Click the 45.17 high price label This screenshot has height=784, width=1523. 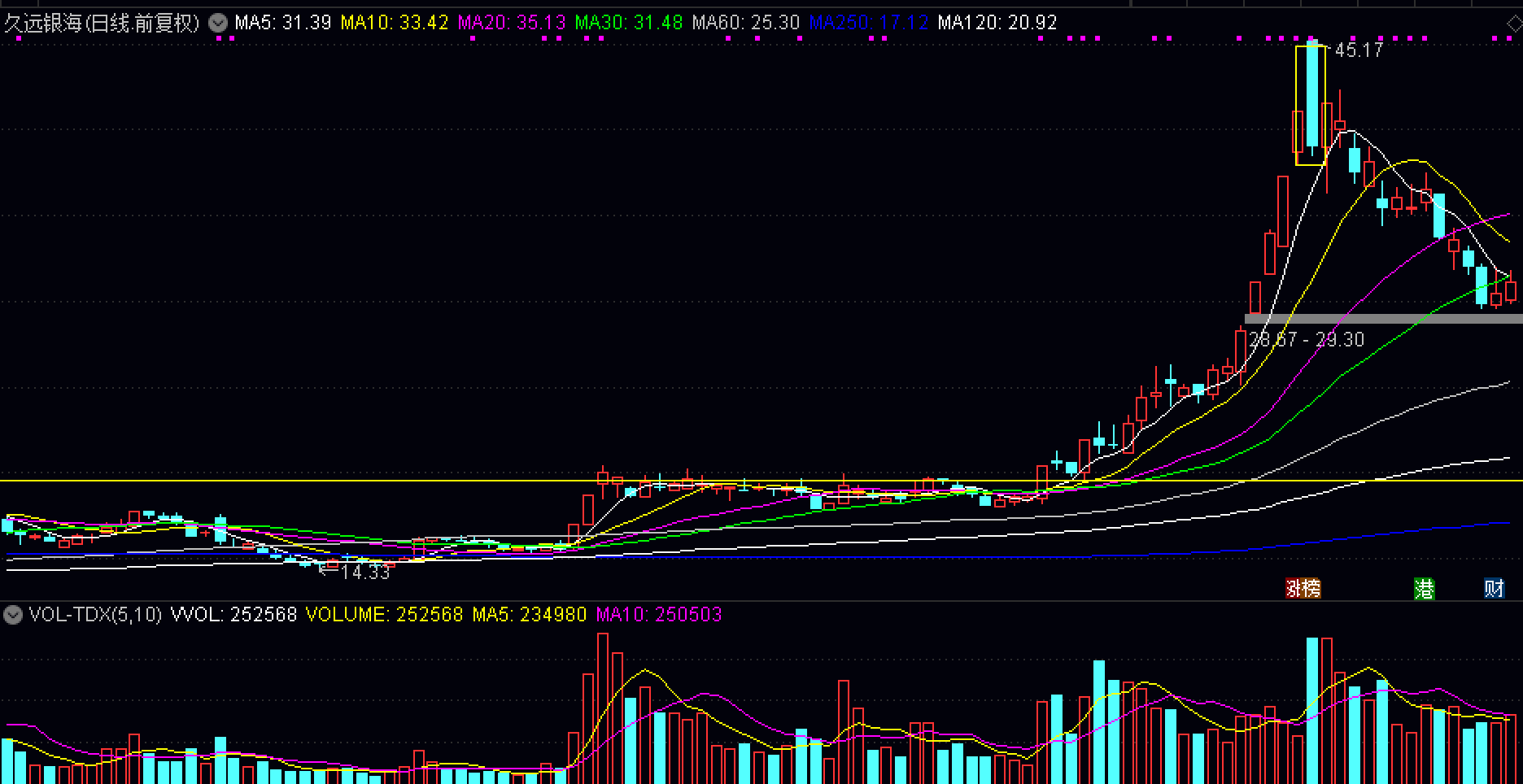pyautogui.click(x=1359, y=50)
